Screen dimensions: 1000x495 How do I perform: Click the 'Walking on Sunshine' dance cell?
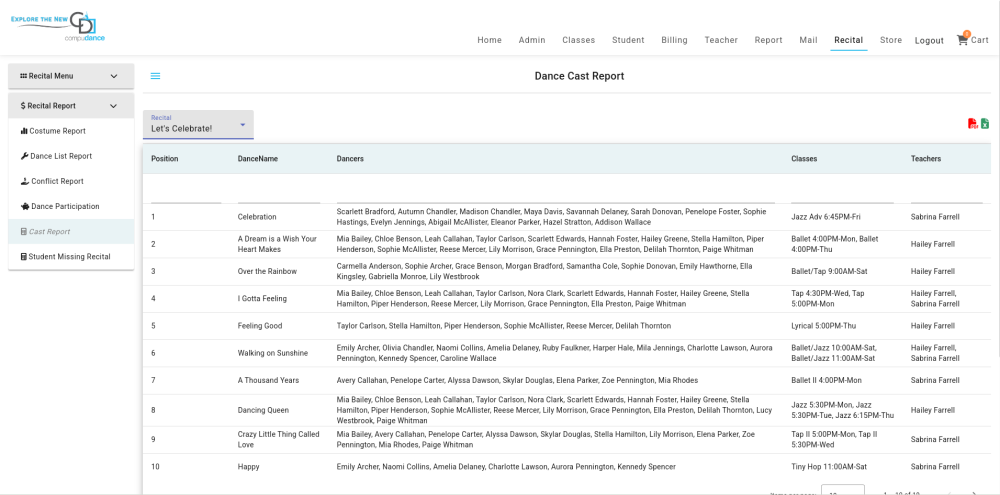273,353
